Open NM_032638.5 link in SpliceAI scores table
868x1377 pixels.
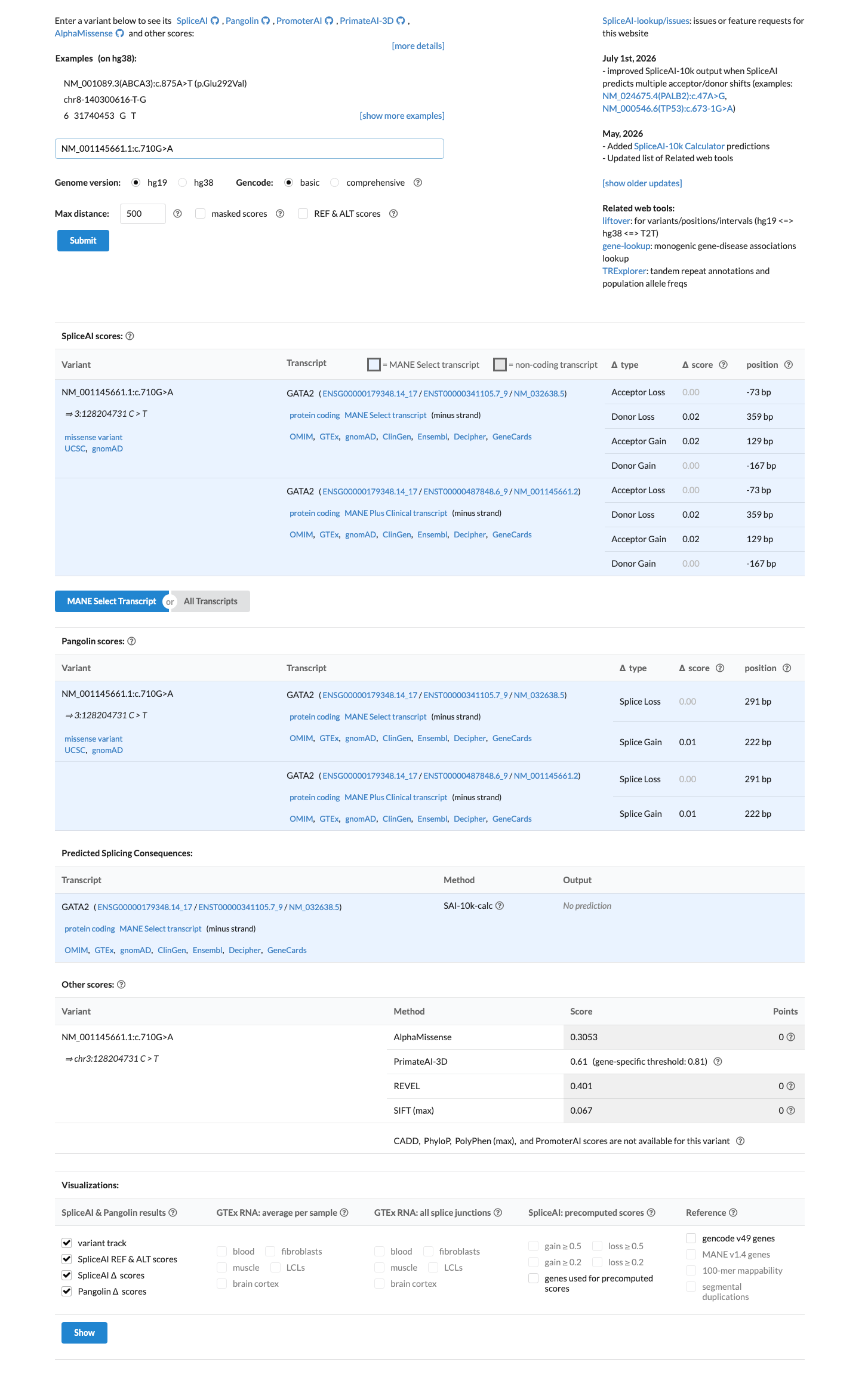click(x=539, y=394)
